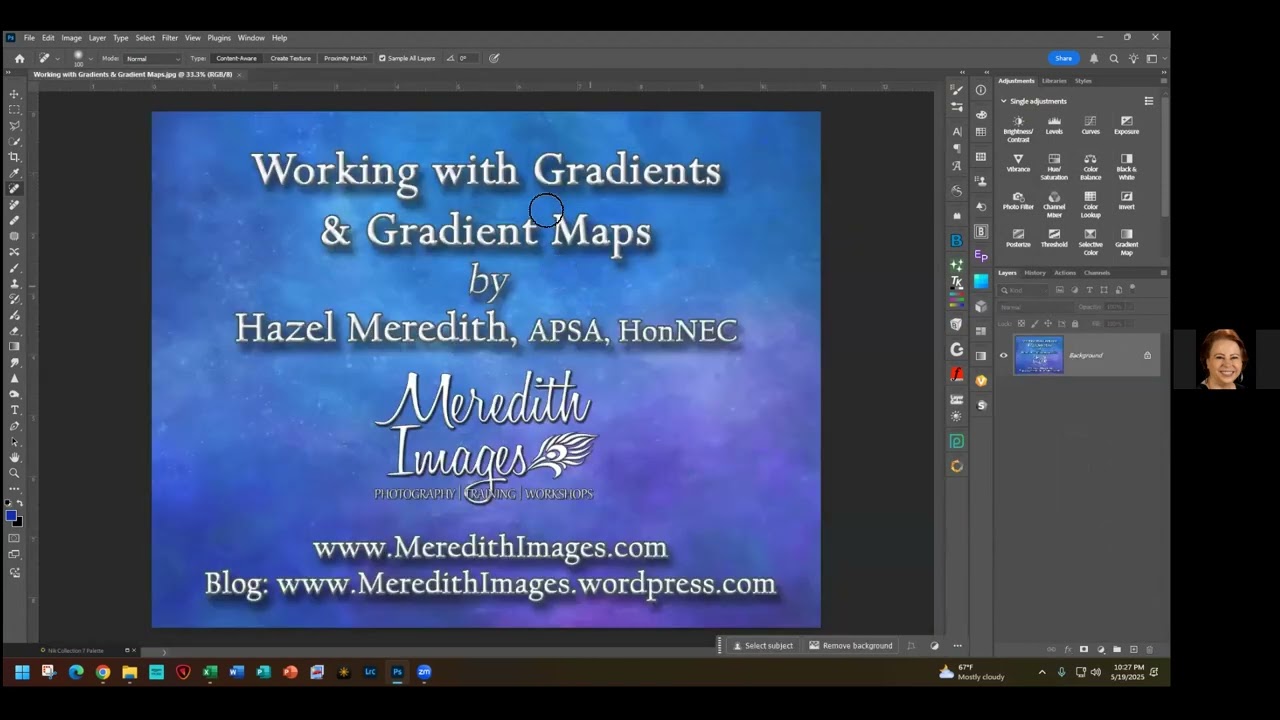Click the foreground color swatch

pos(11,516)
